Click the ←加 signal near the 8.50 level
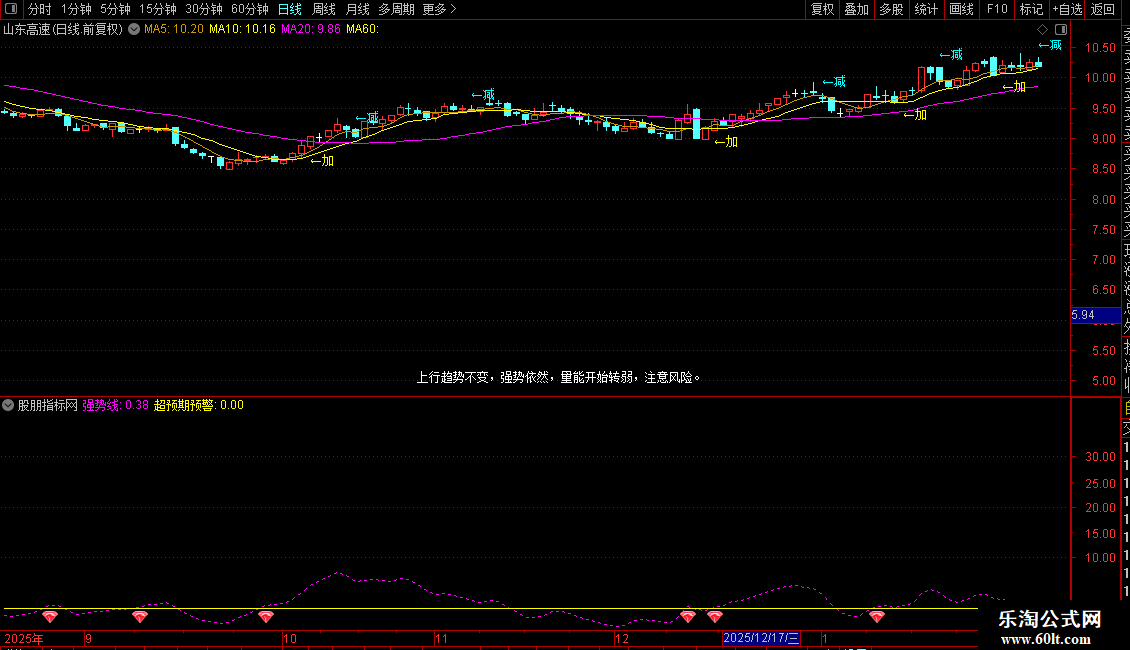 (322, 161)
